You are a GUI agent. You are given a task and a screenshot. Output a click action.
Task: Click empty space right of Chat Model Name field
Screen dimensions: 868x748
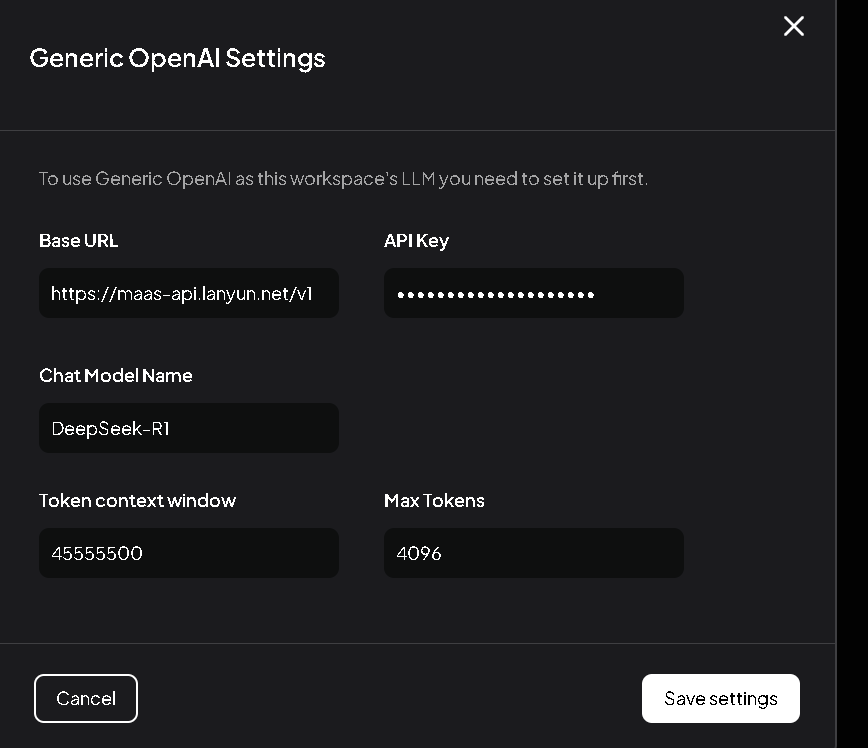(x=533, y=428)
